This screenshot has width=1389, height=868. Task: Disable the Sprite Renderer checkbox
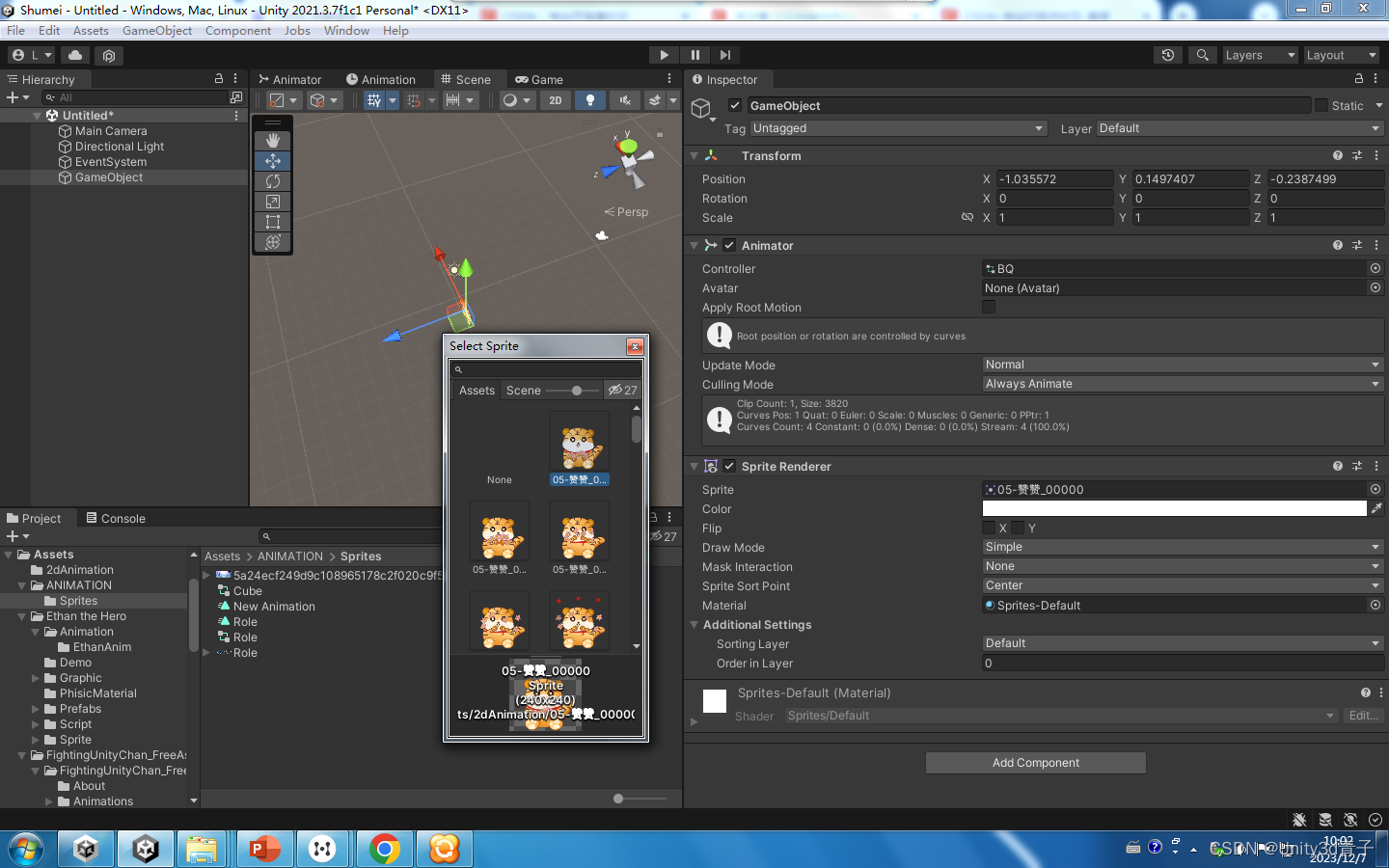[x=729, y=466]
